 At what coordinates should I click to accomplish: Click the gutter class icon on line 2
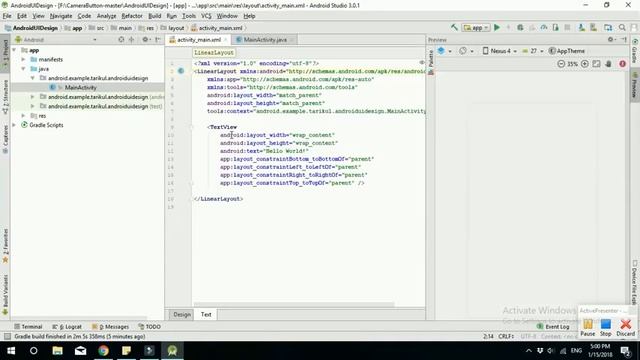click(x=181, y=71)
